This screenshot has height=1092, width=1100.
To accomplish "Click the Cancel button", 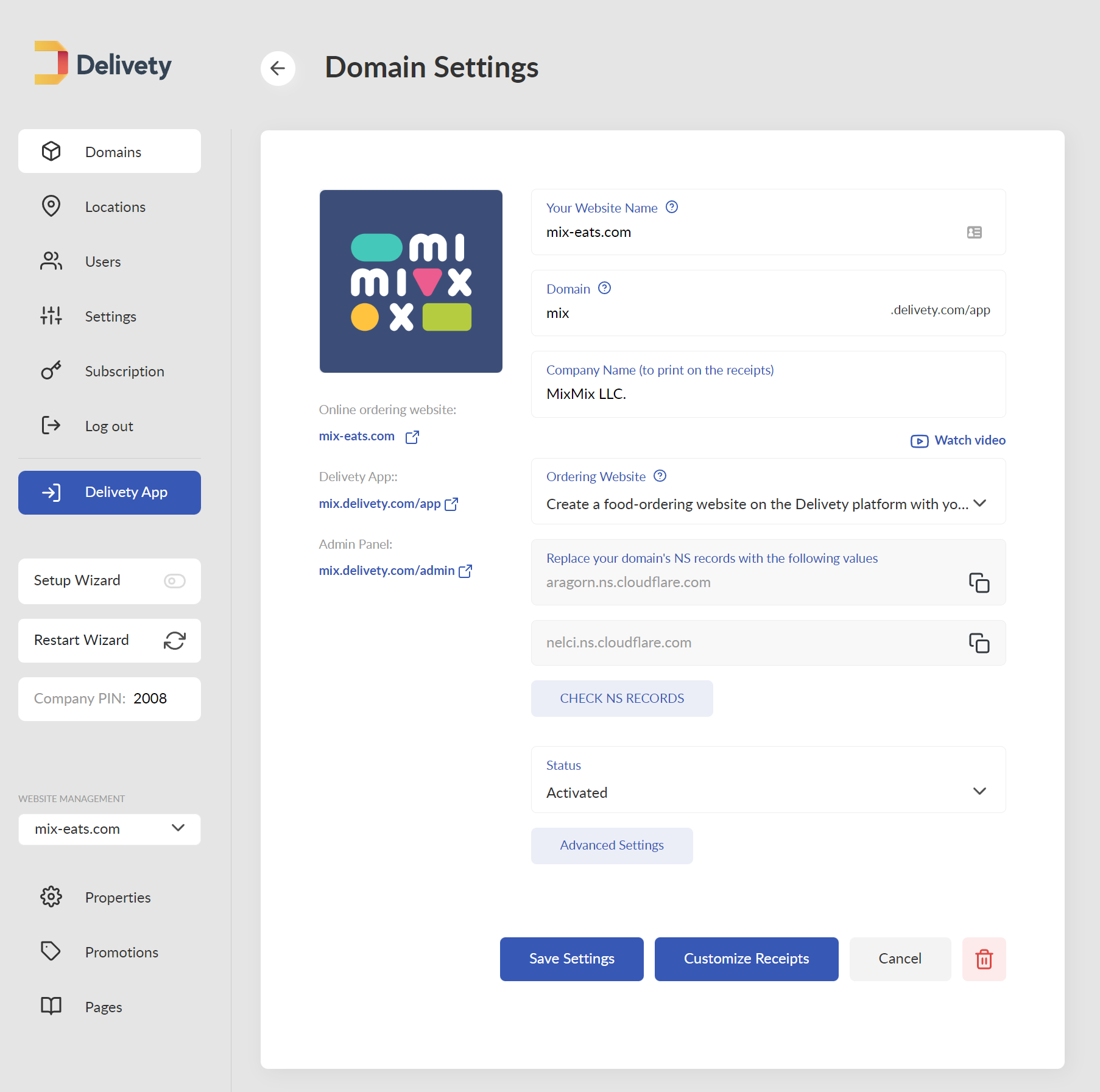I will (x=900, y=959).
